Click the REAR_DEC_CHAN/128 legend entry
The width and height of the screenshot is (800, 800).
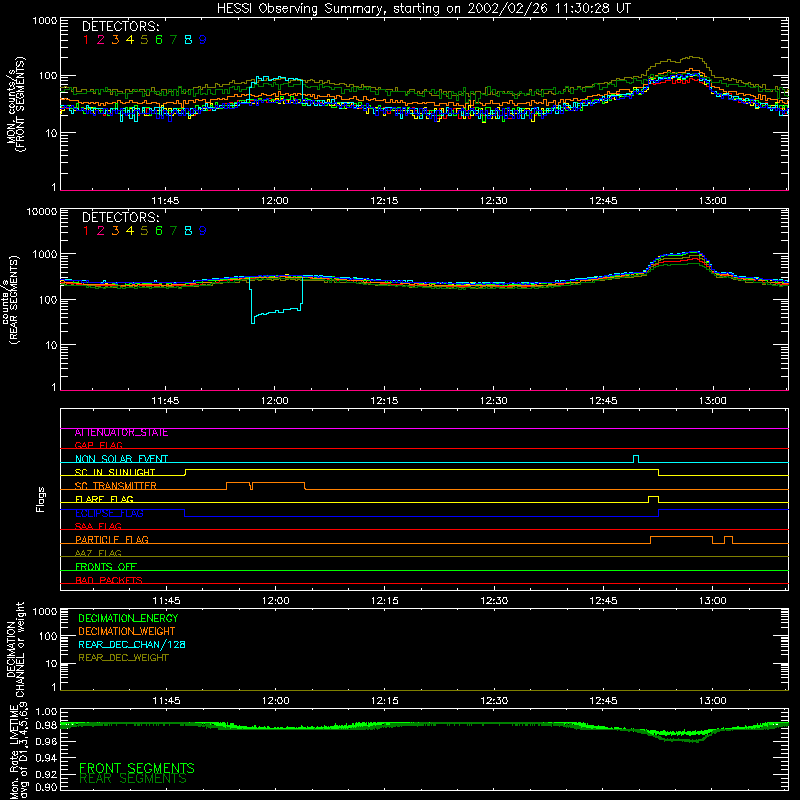132,645
